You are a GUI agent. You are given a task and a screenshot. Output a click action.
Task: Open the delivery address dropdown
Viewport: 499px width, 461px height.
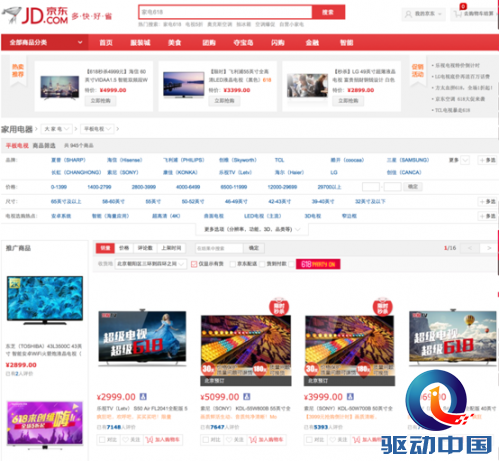coord(151,264)
